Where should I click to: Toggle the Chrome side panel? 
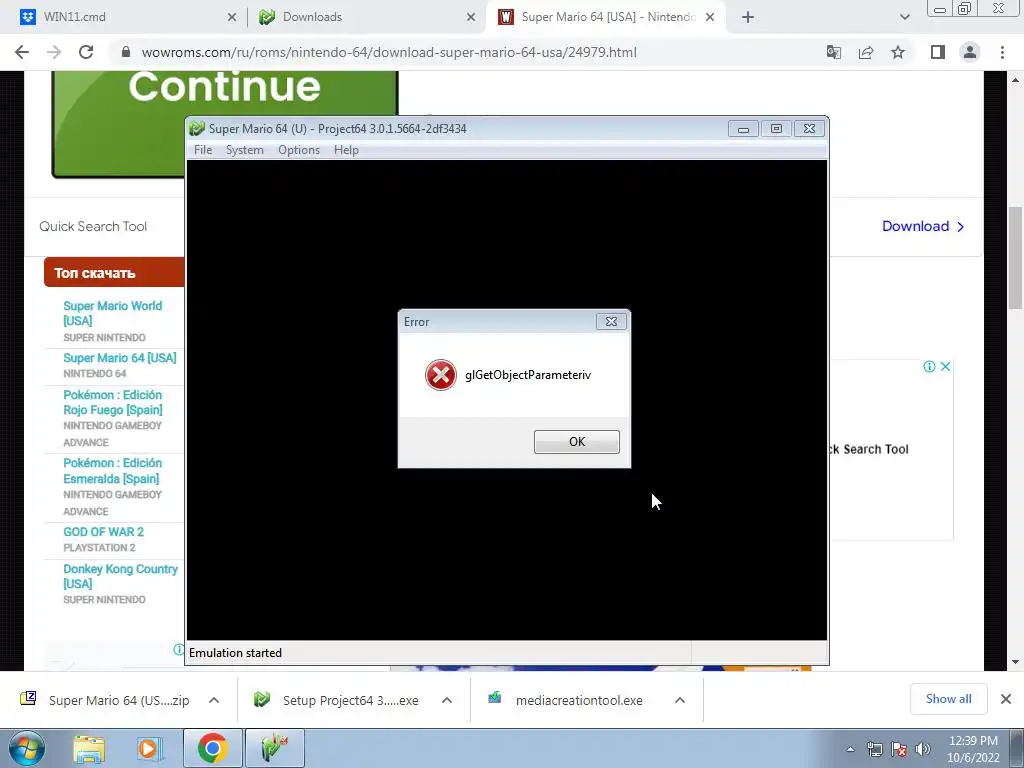click(938, 52)
